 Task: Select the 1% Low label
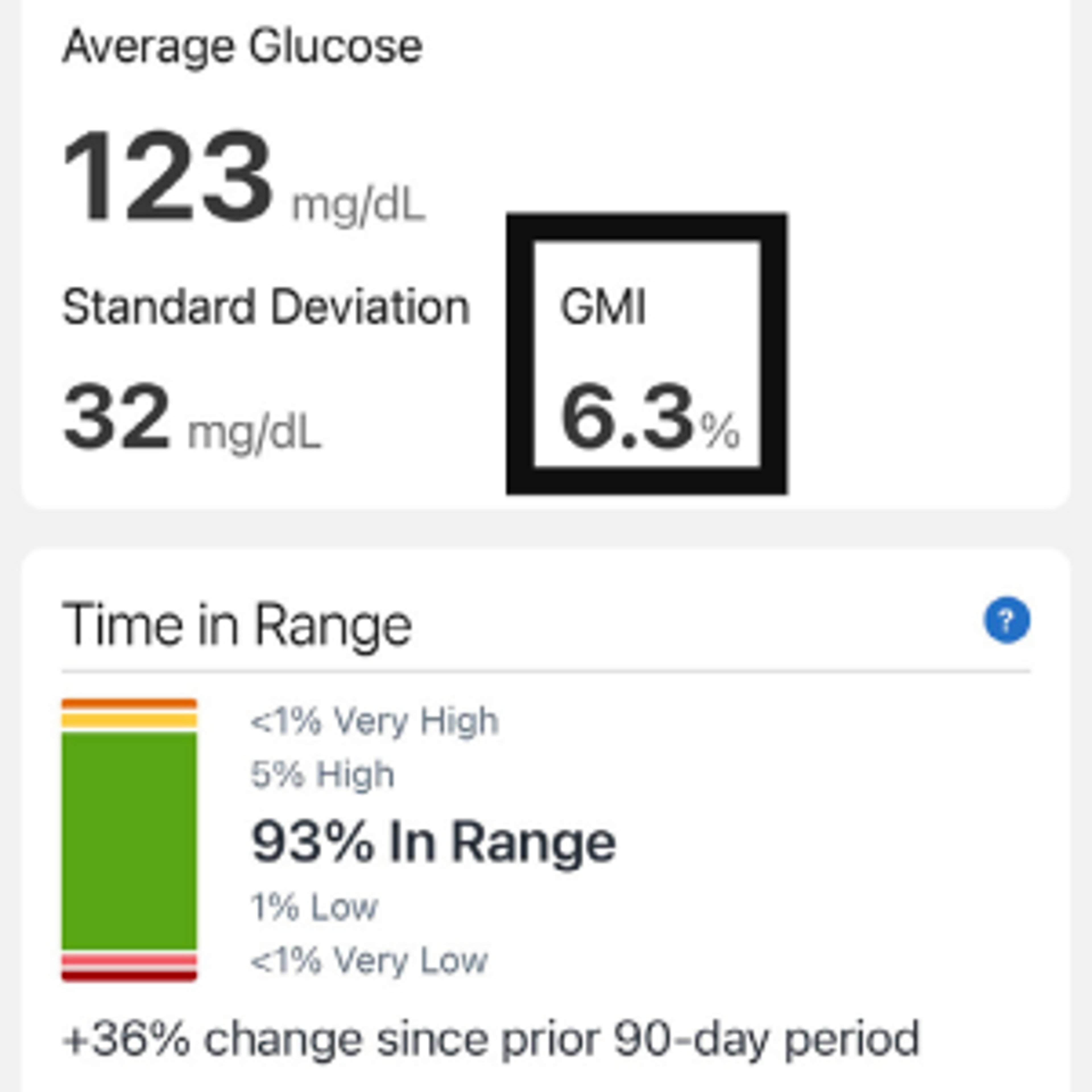(314, 908)
